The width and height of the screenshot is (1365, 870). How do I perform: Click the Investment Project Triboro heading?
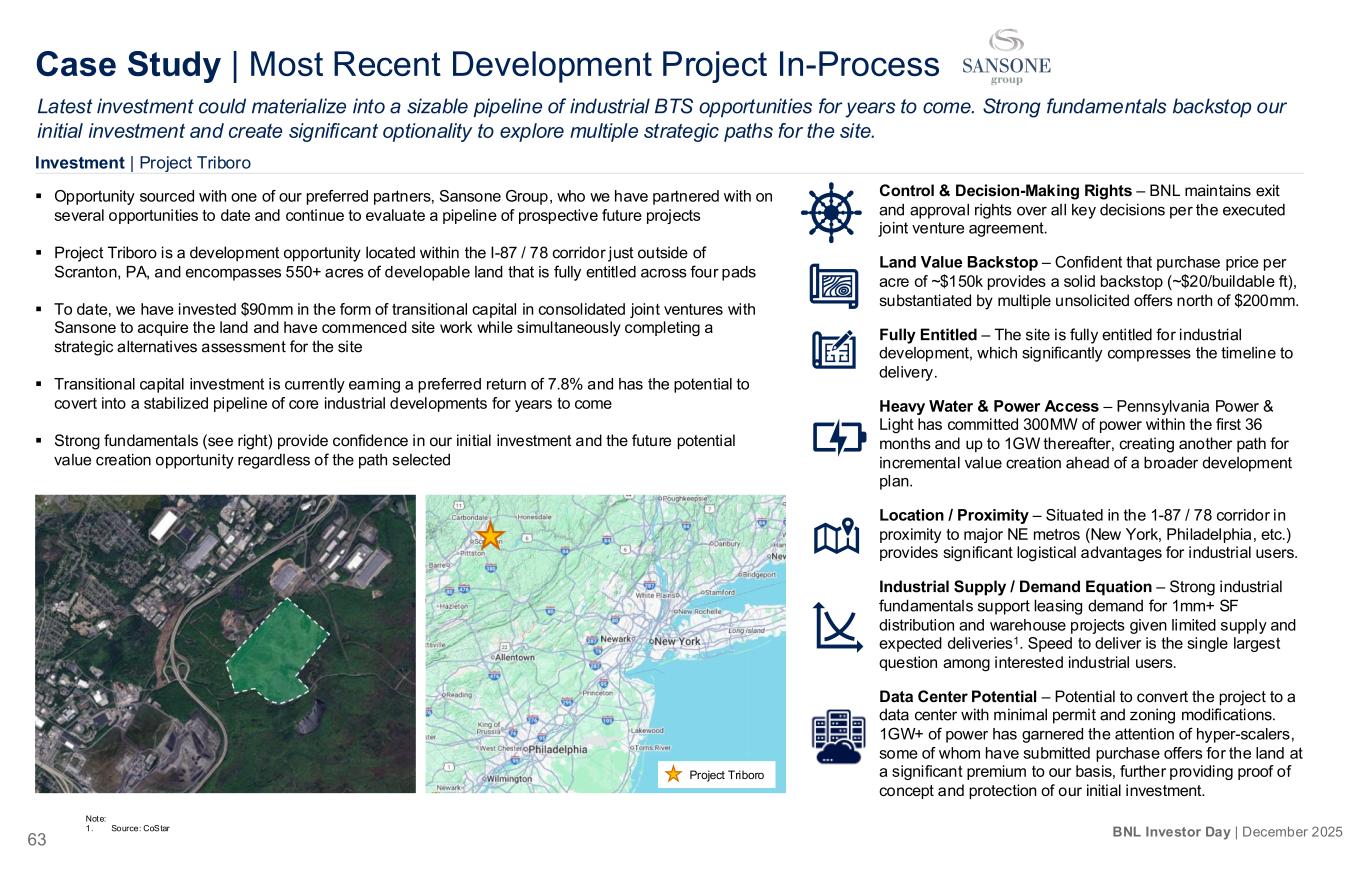click(x=143, y=163)
